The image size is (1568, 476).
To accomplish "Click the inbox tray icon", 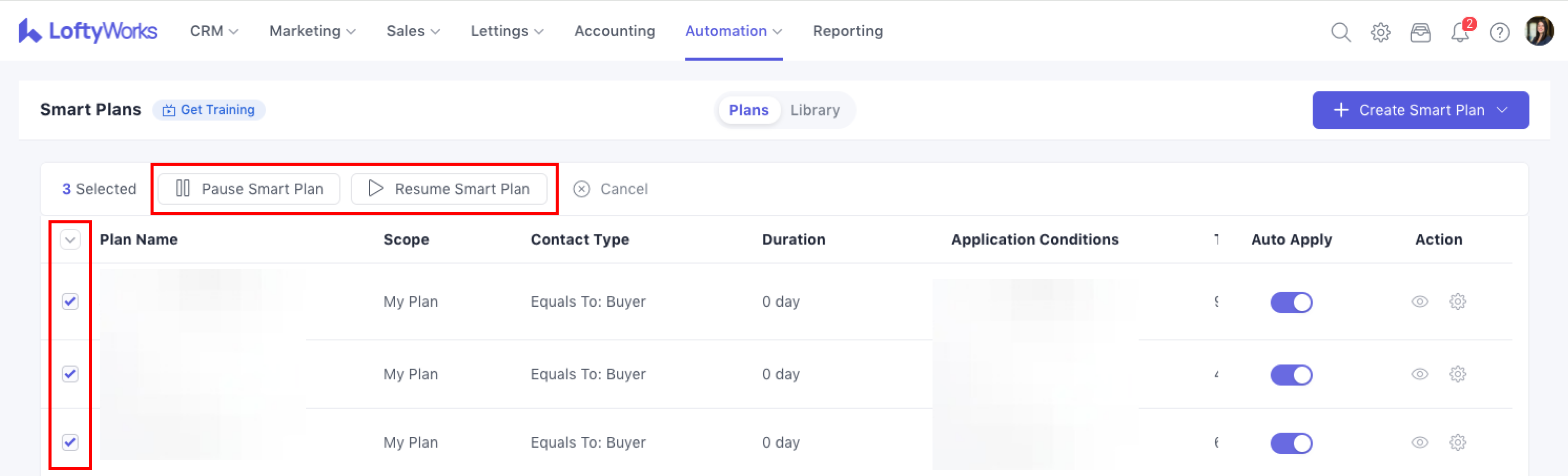I will click(x=1420, y=32).
